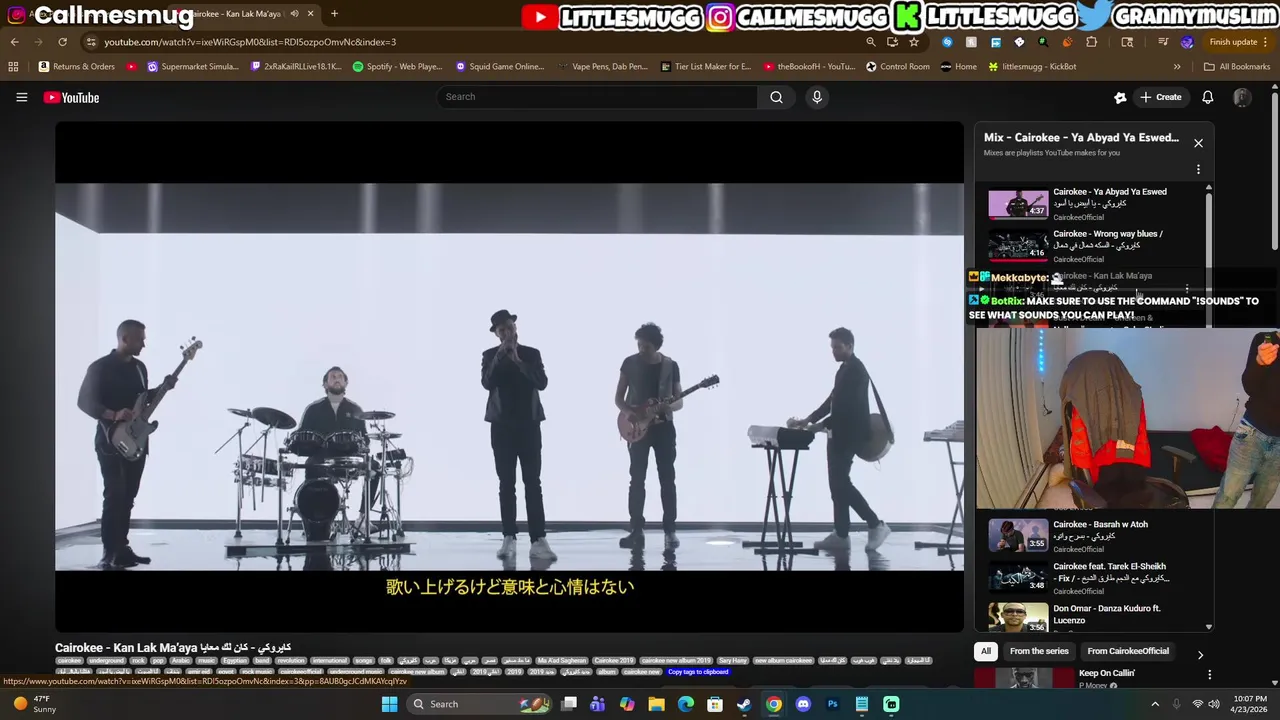Image resolution: width=1280 pixels, height=720 pixels.
Task: Open Microsoft Edge from the taskbar
Action: pyautogui.click(x=685, y=704)
